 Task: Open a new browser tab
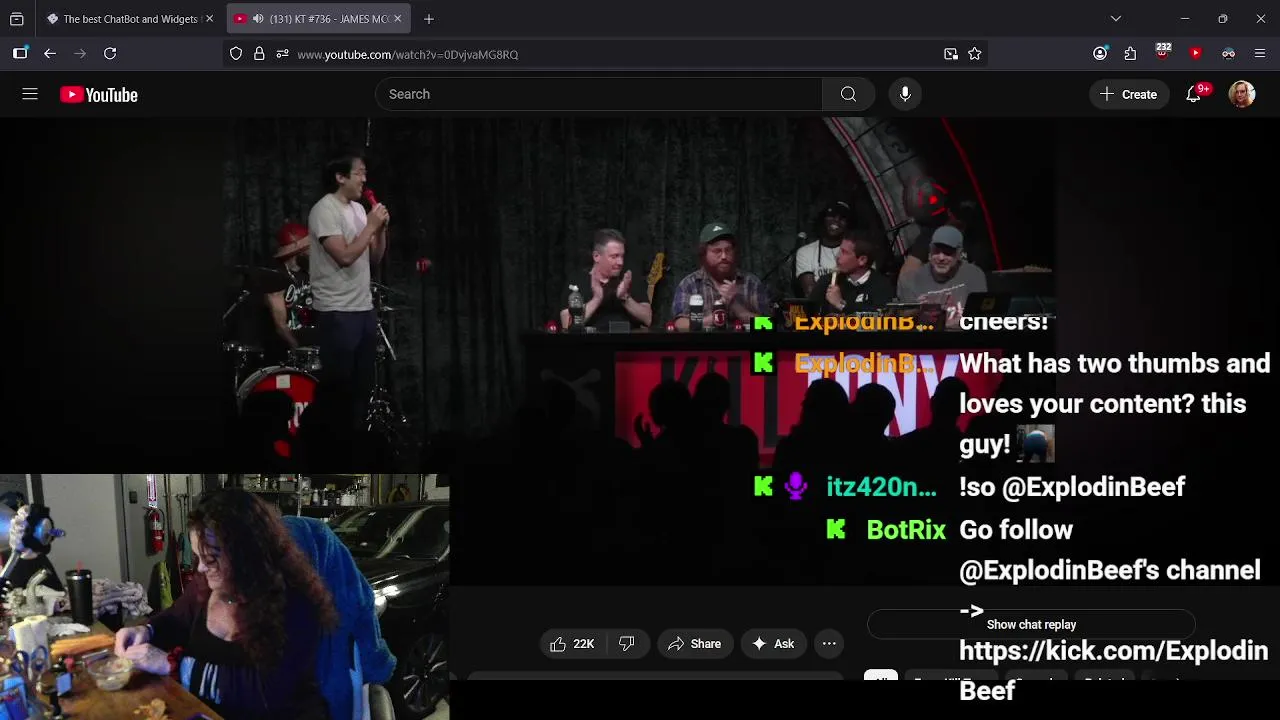(428, 19)
